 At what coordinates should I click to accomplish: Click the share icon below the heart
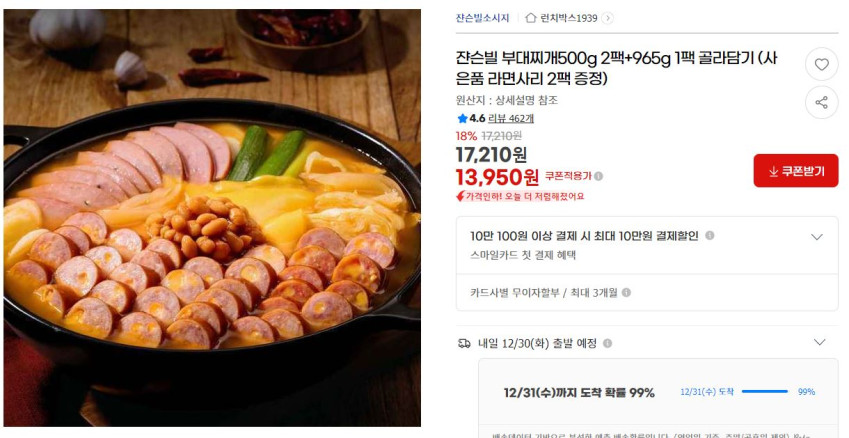(821, 102)
